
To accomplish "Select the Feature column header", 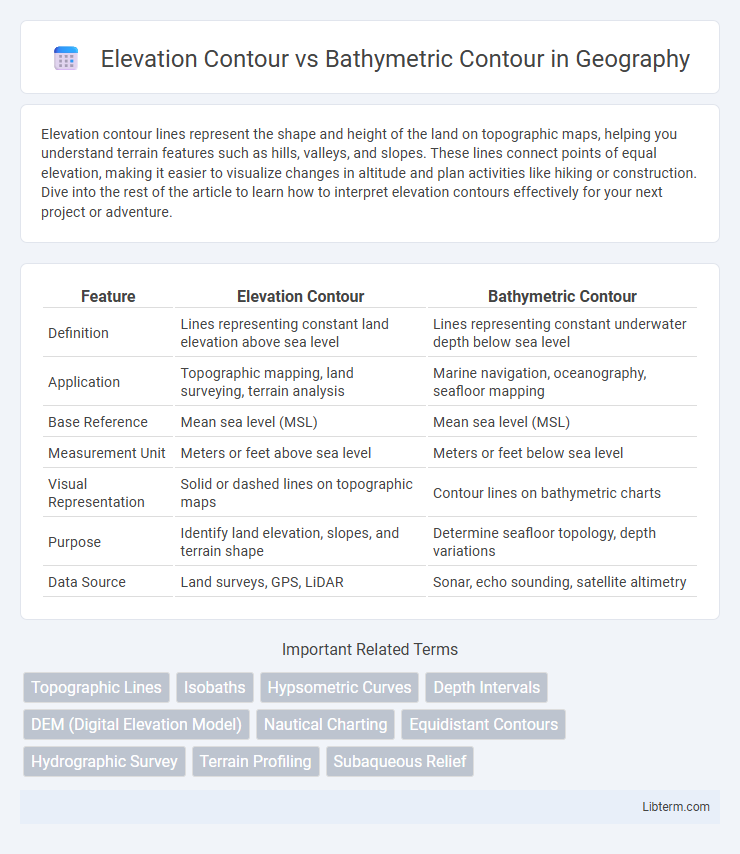I will [108, 296].
